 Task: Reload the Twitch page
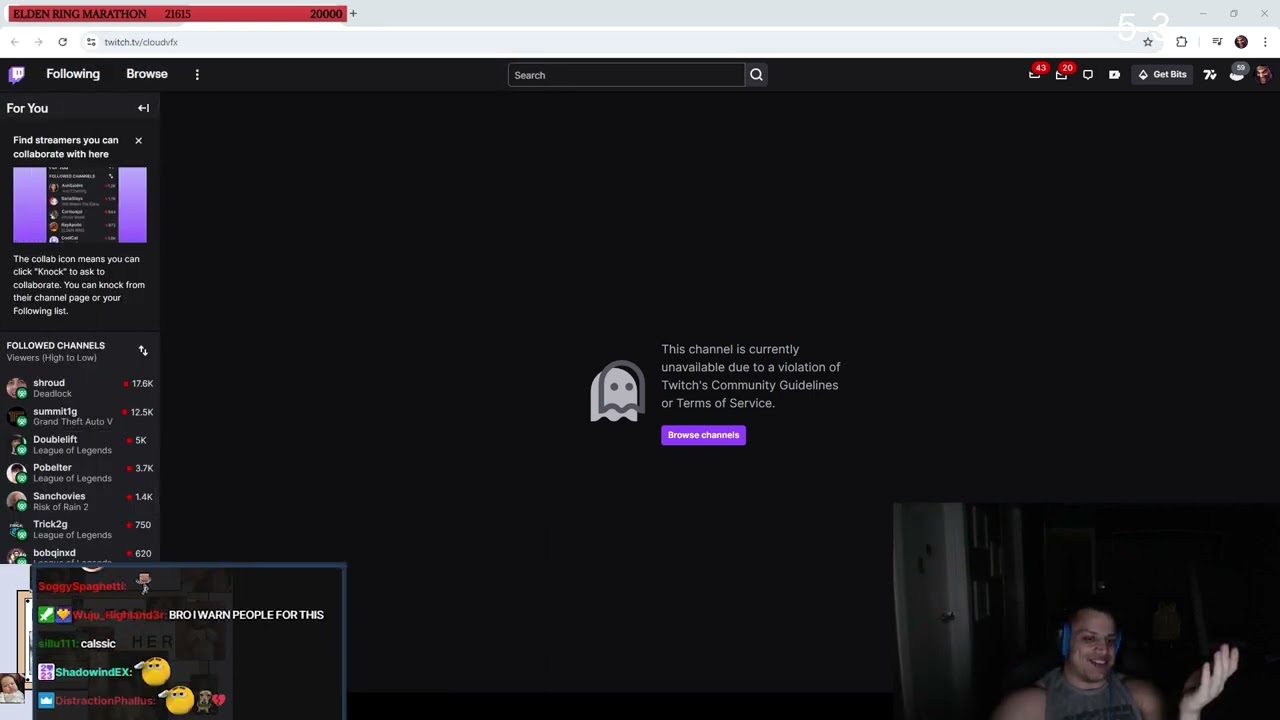pos(62,42)
